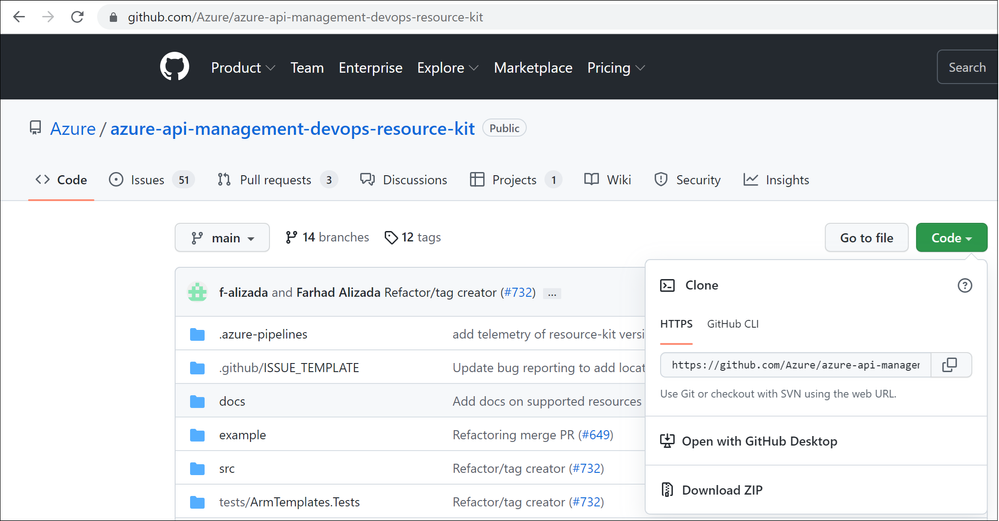This screenshot has width=999, height=521.
Task: Click the Go to file button
Action: 866,238
